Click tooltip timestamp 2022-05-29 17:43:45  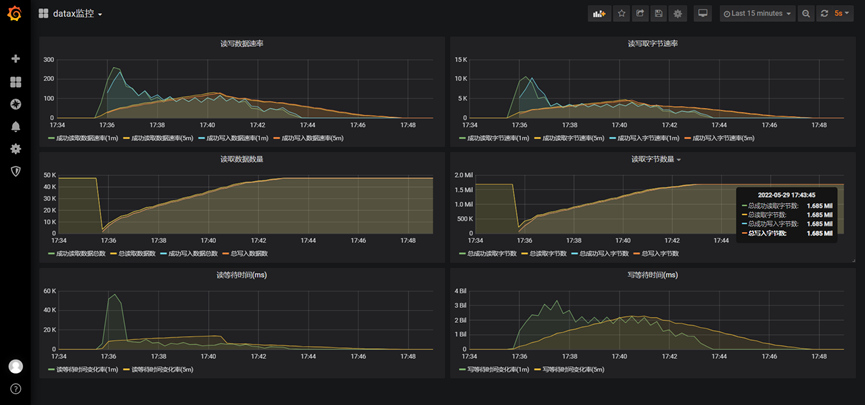point(787,195)
